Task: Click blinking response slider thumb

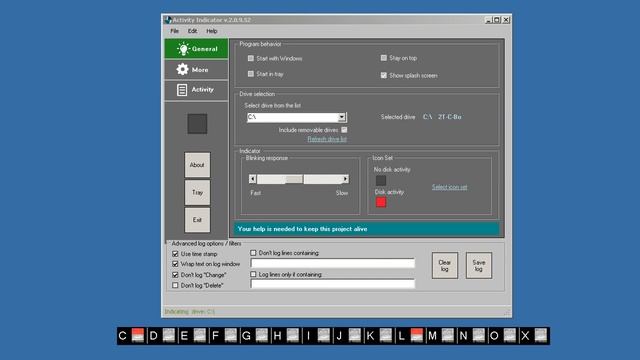Action: tap(294, 179)
